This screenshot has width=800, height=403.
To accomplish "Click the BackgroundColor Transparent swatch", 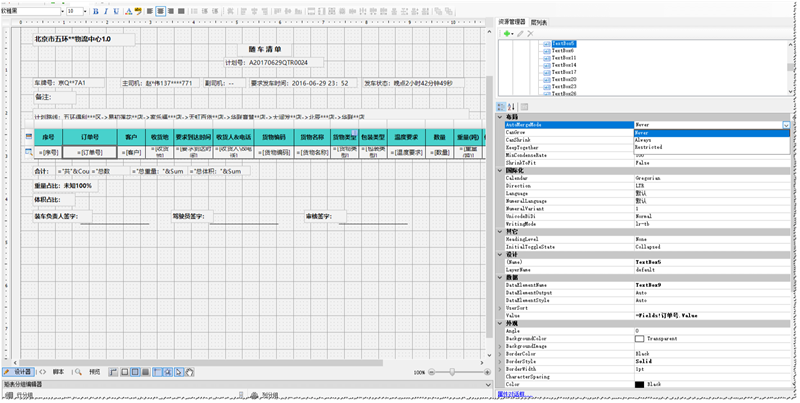I will click(640, 339).
